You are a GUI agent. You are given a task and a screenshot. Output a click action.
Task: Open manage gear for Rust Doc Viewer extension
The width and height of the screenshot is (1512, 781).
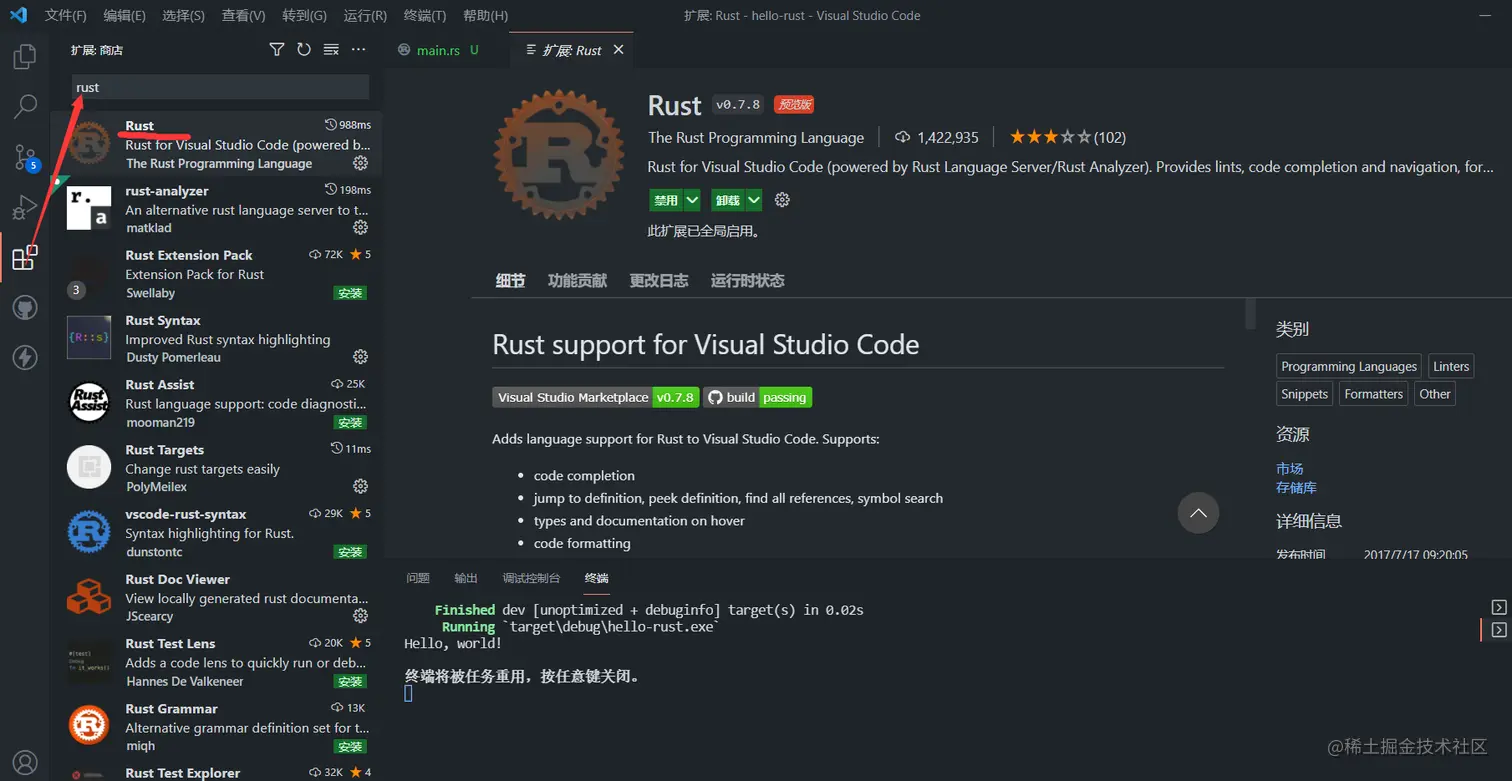point(361,616)
